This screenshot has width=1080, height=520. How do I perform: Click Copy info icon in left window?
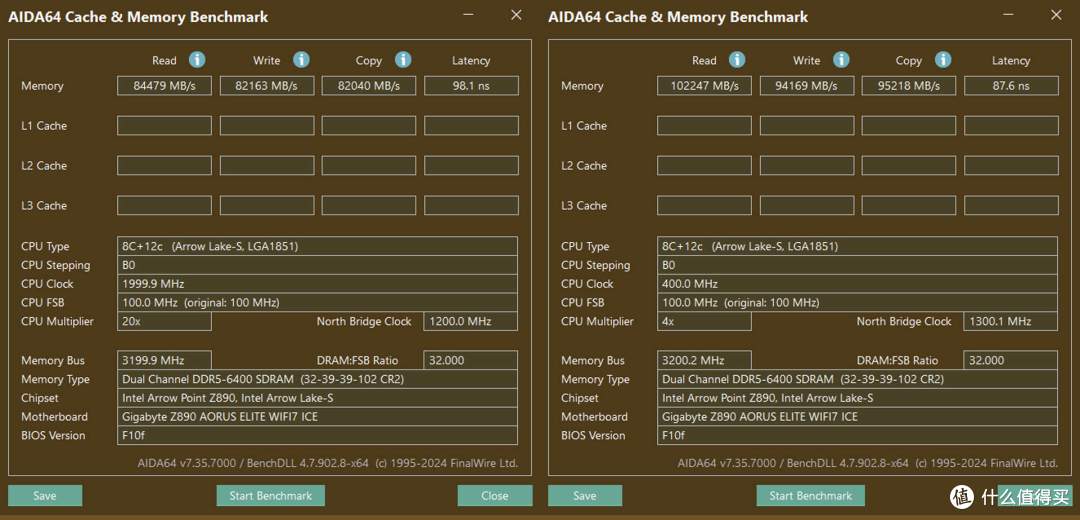pos(403,60)
